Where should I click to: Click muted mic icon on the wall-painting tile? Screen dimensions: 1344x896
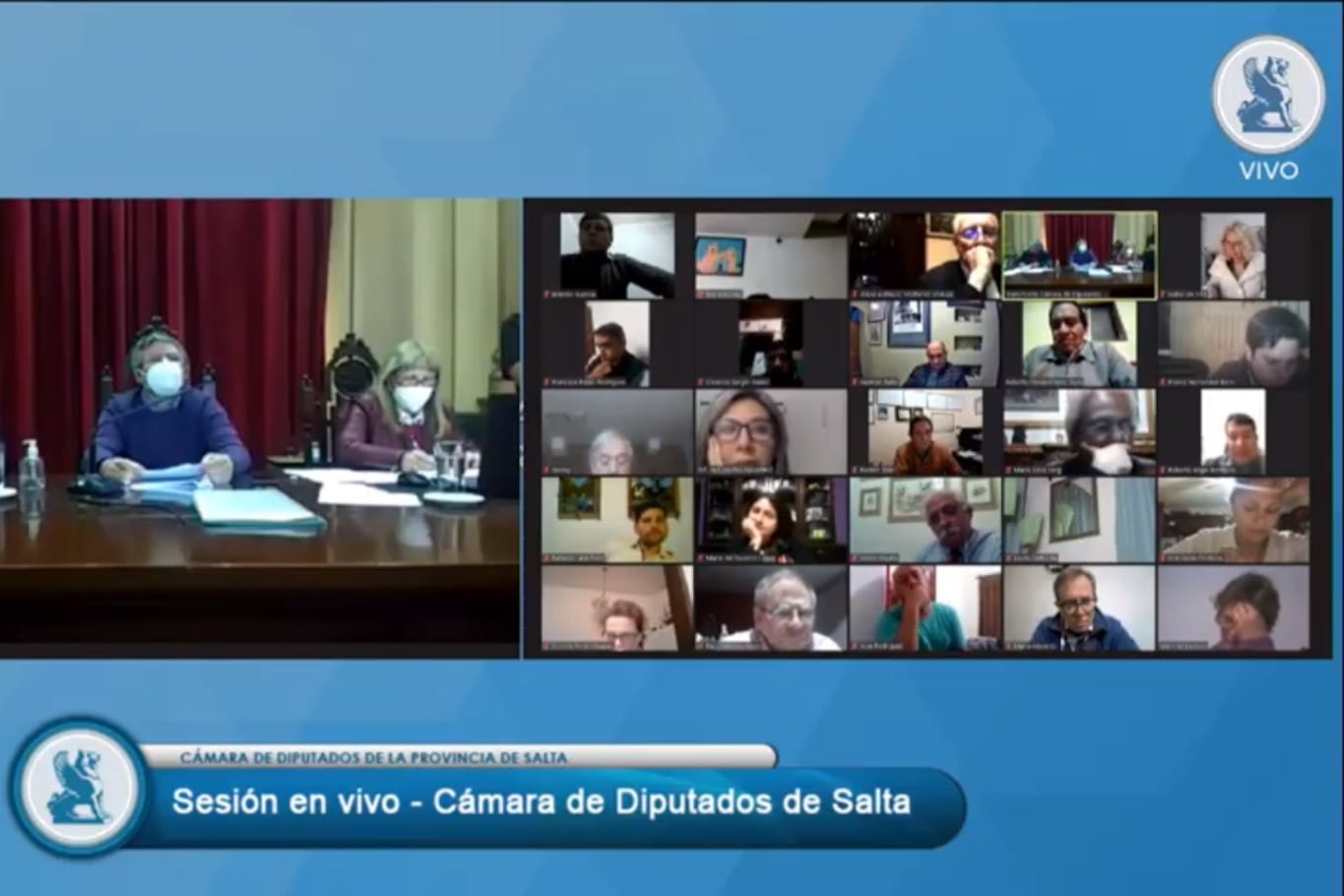tap(701, 294)
